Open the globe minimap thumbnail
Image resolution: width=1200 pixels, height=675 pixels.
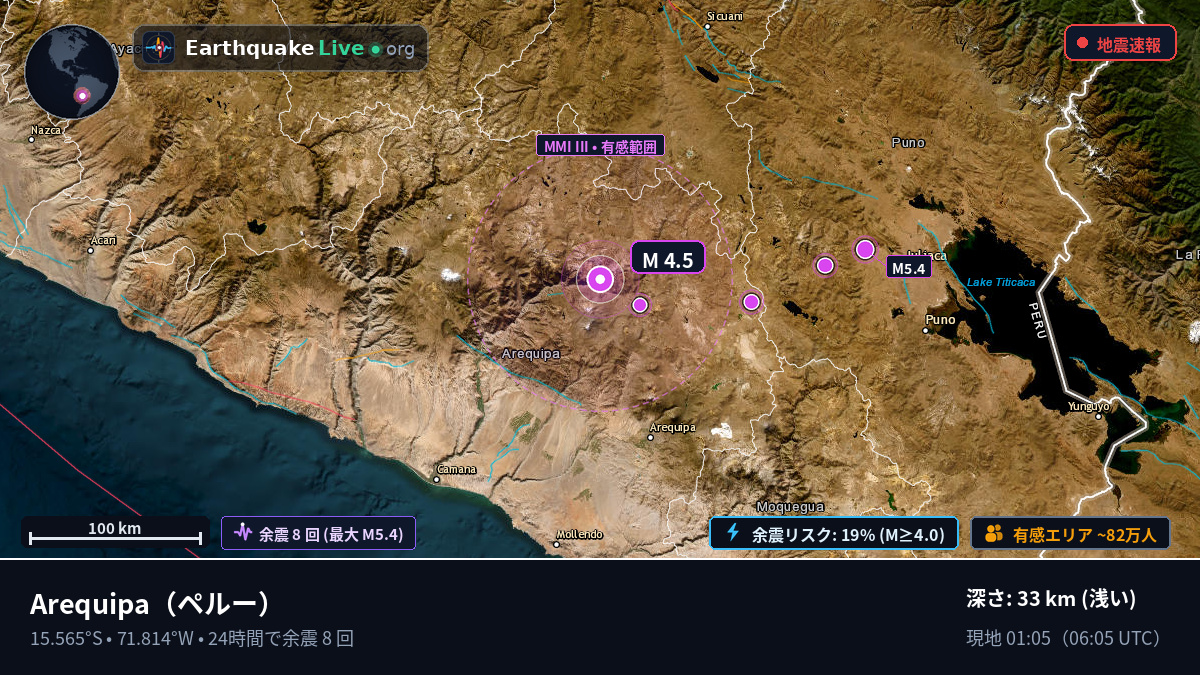coord(72,72)
